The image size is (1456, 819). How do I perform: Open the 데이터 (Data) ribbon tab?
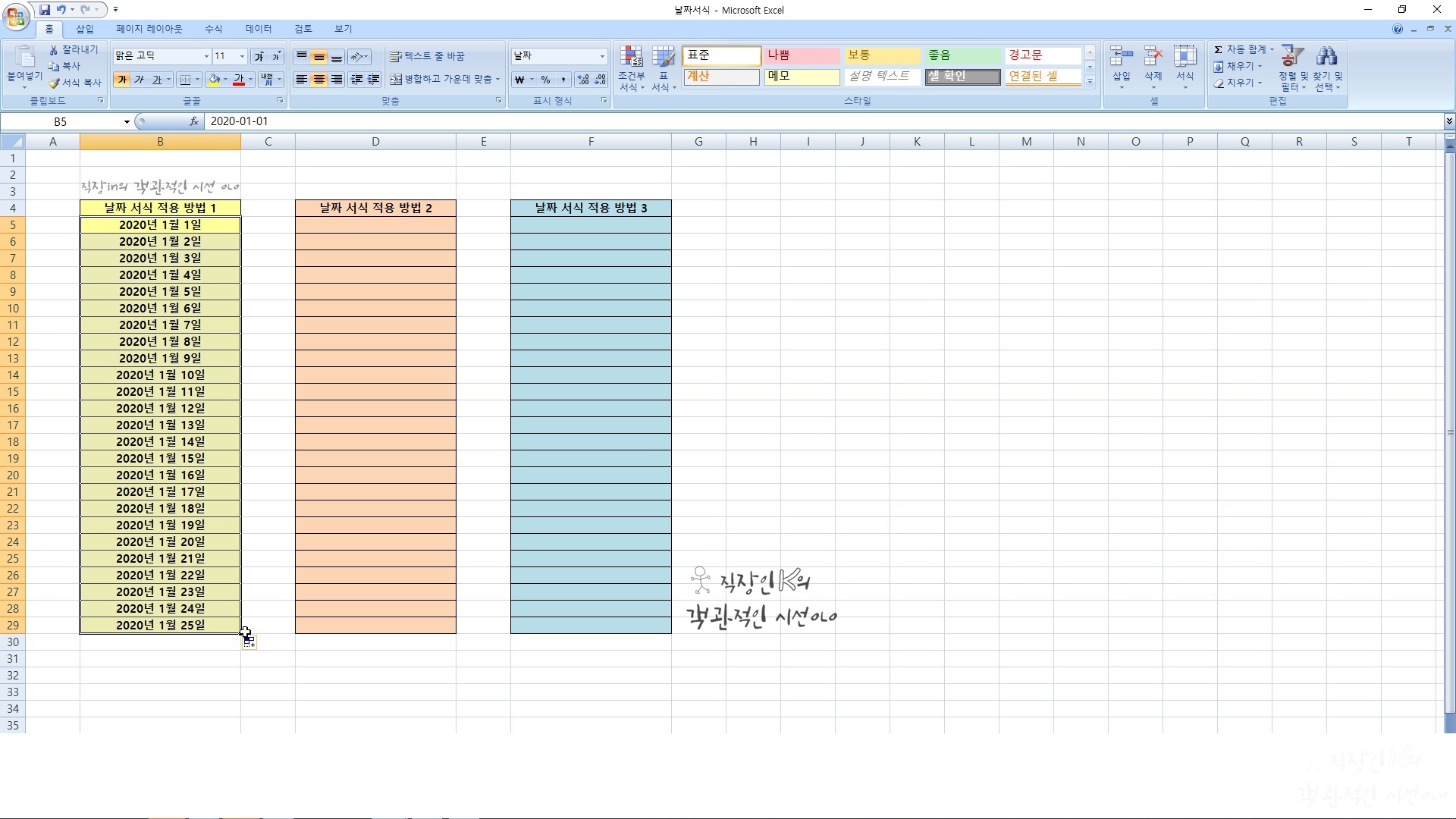click(x=258, y=29)
